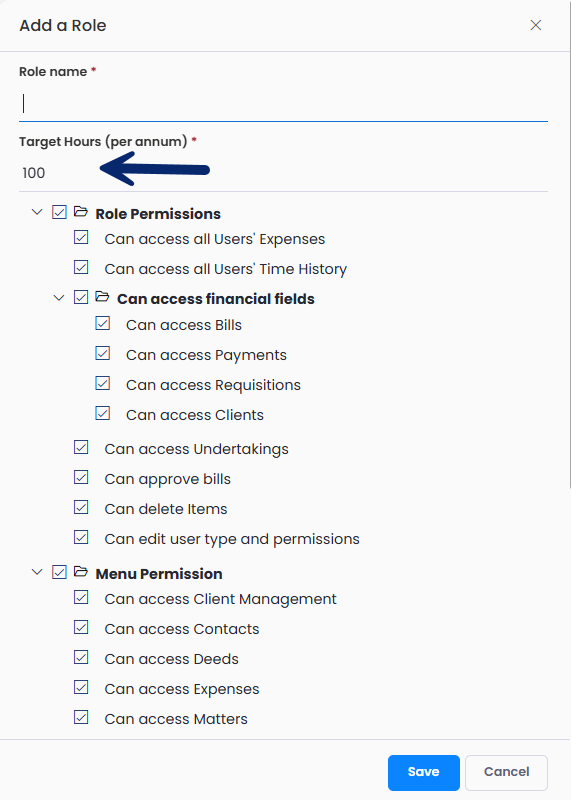This screenshot has width=571, height=800.
Task: Uncheck Can delete Items checkbox
Action: tap(81, 507)
